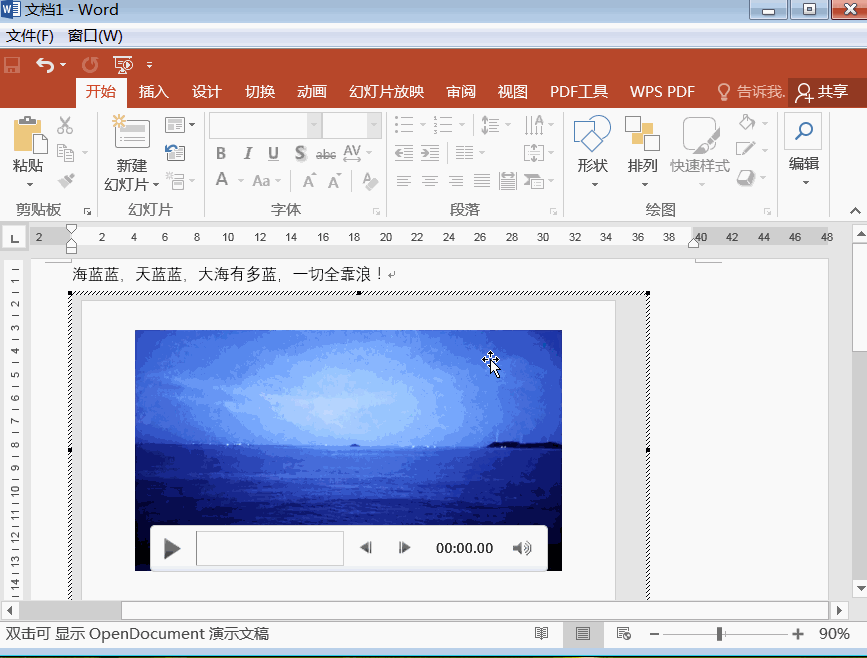The image size is (867, 658).
Task: Open the File (文件) menu
Action: click(x=30, y=36)
